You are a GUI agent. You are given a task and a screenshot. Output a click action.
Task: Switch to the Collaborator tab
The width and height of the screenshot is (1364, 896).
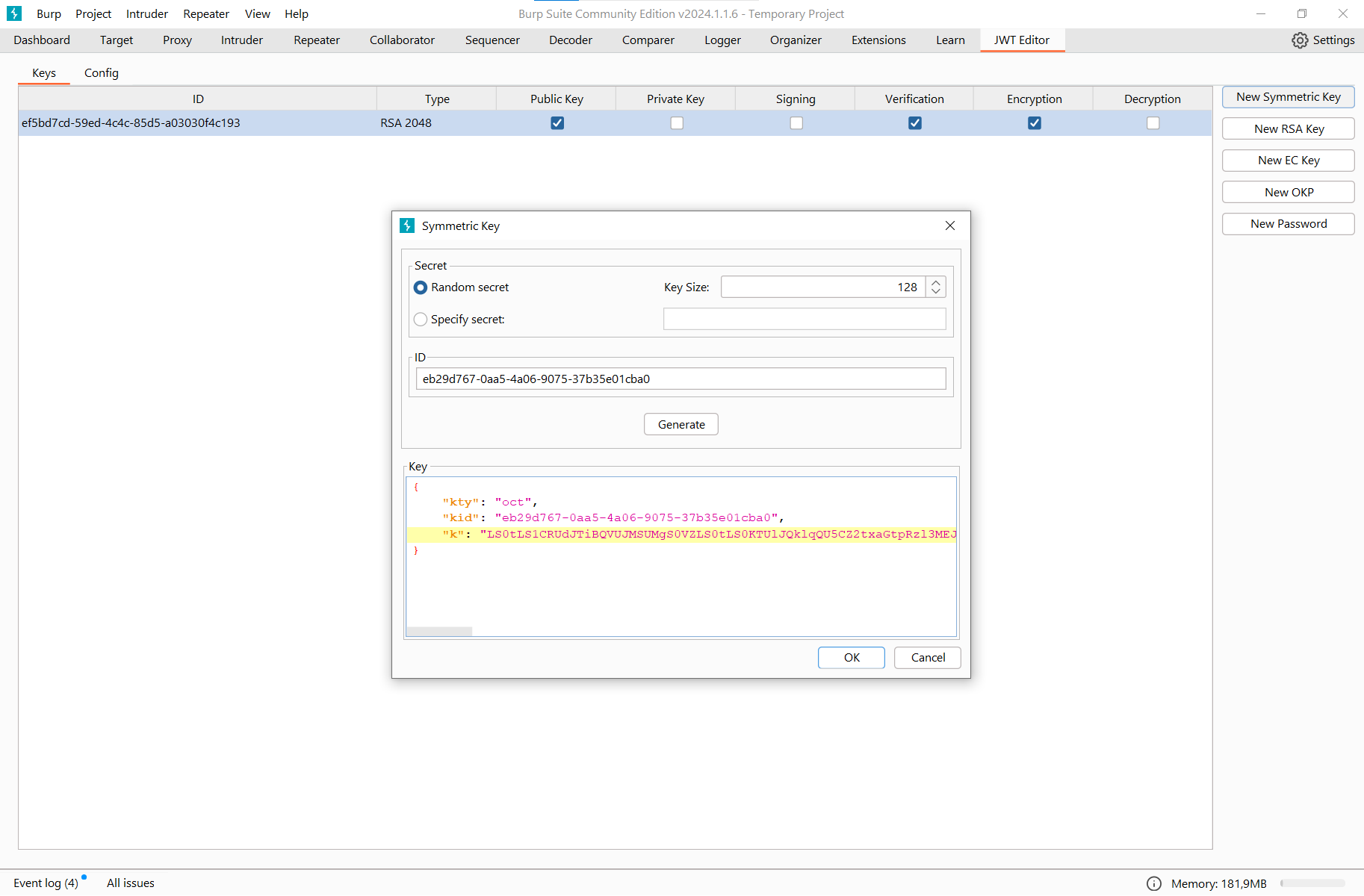pyautogui.click(x=402, y=40)
